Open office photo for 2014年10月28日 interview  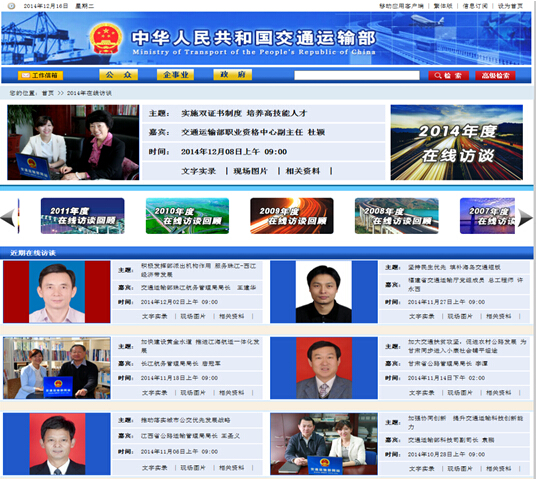click(324, 444)
